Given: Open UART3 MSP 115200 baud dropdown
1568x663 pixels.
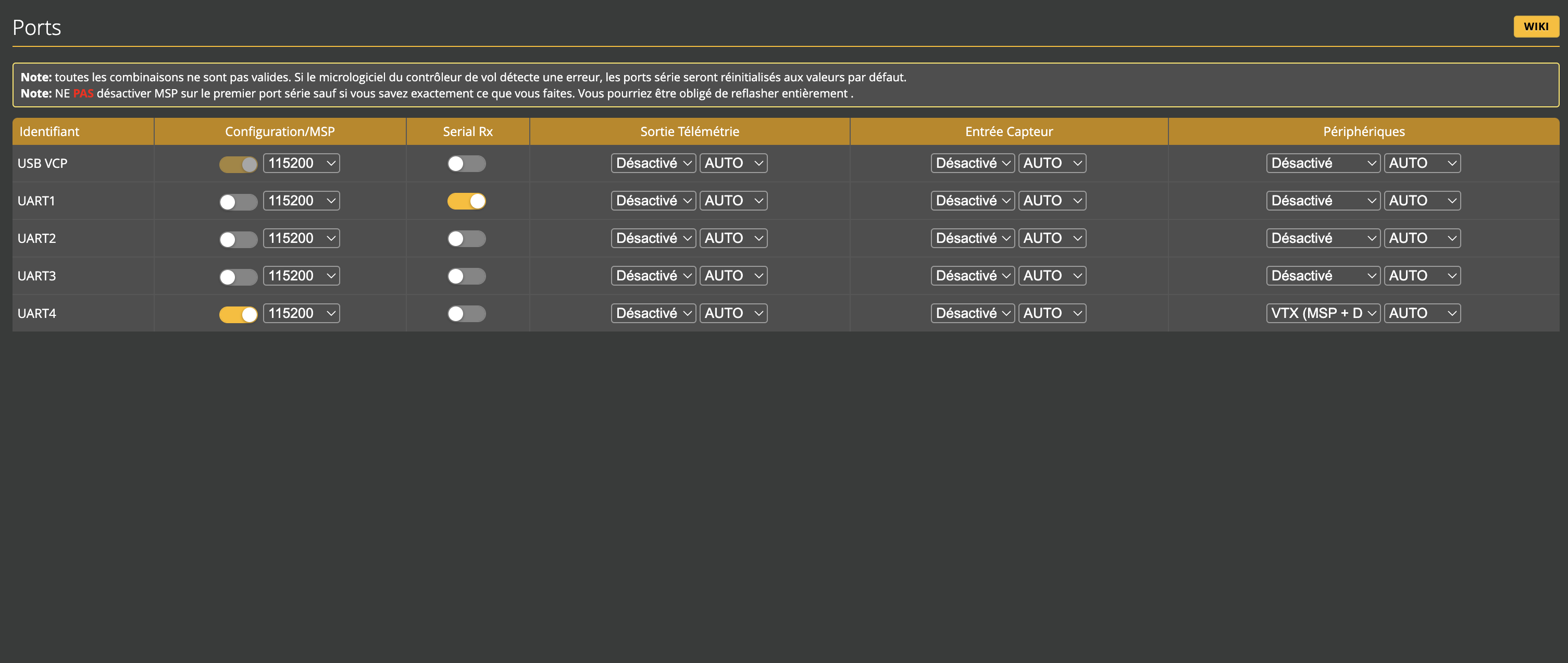Looking at the screenshot, I should click(301, 276).
